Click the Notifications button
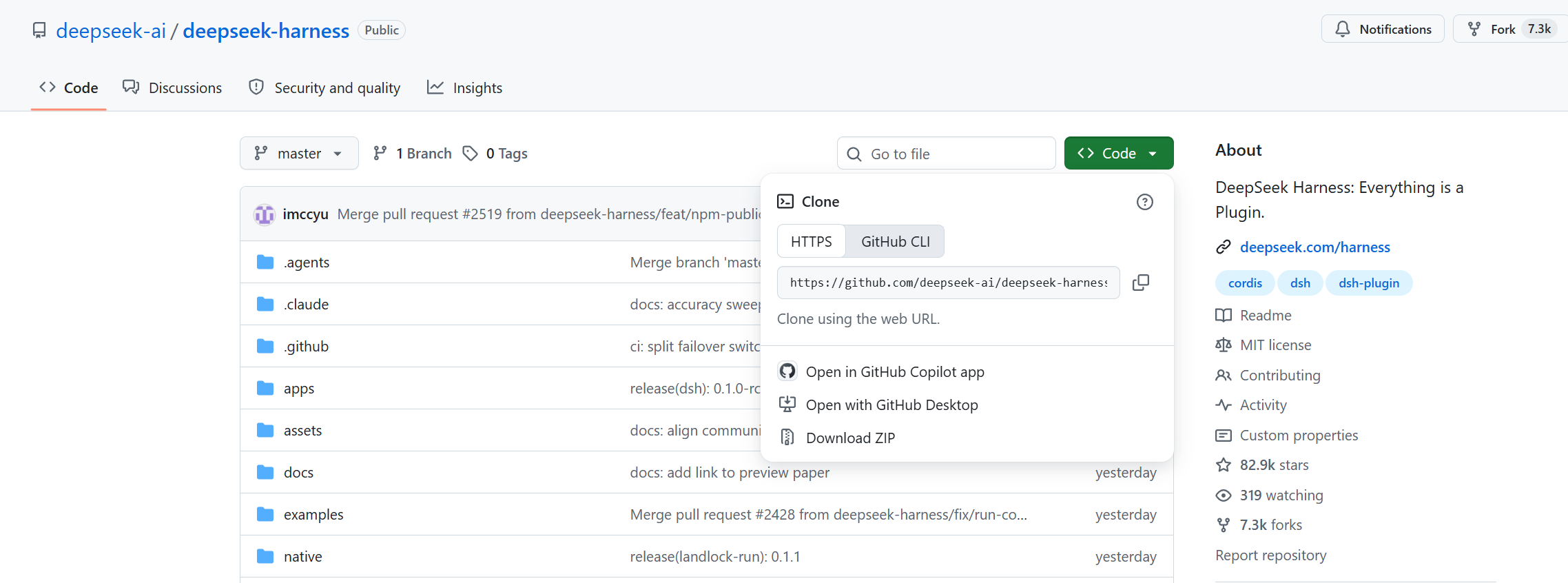Screen dimensions: 1568x583 coord(1383,29)
